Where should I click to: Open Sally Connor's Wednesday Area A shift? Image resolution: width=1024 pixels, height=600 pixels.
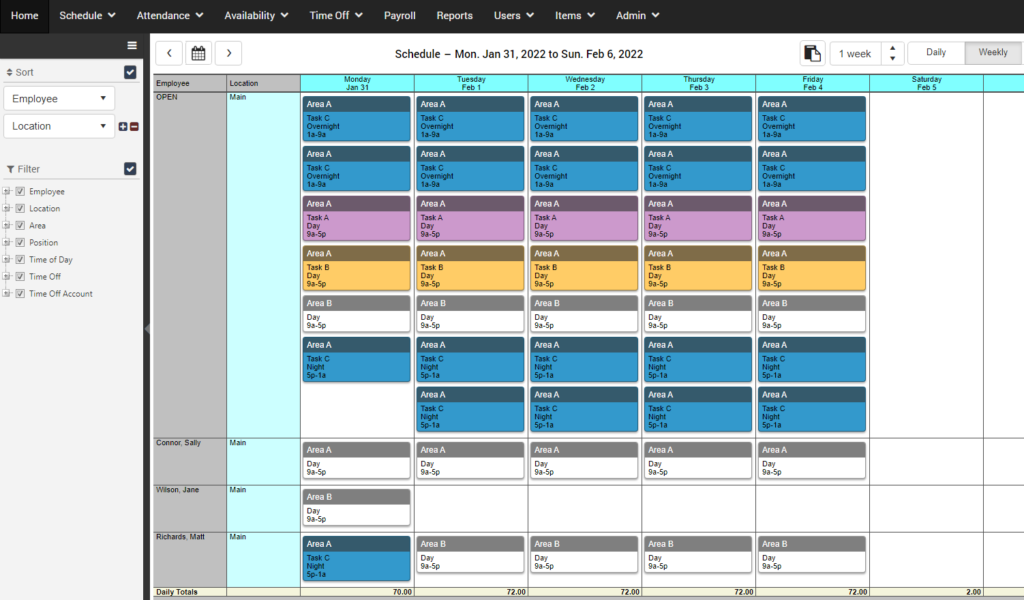pyautogui.click(x=584, y=460)
